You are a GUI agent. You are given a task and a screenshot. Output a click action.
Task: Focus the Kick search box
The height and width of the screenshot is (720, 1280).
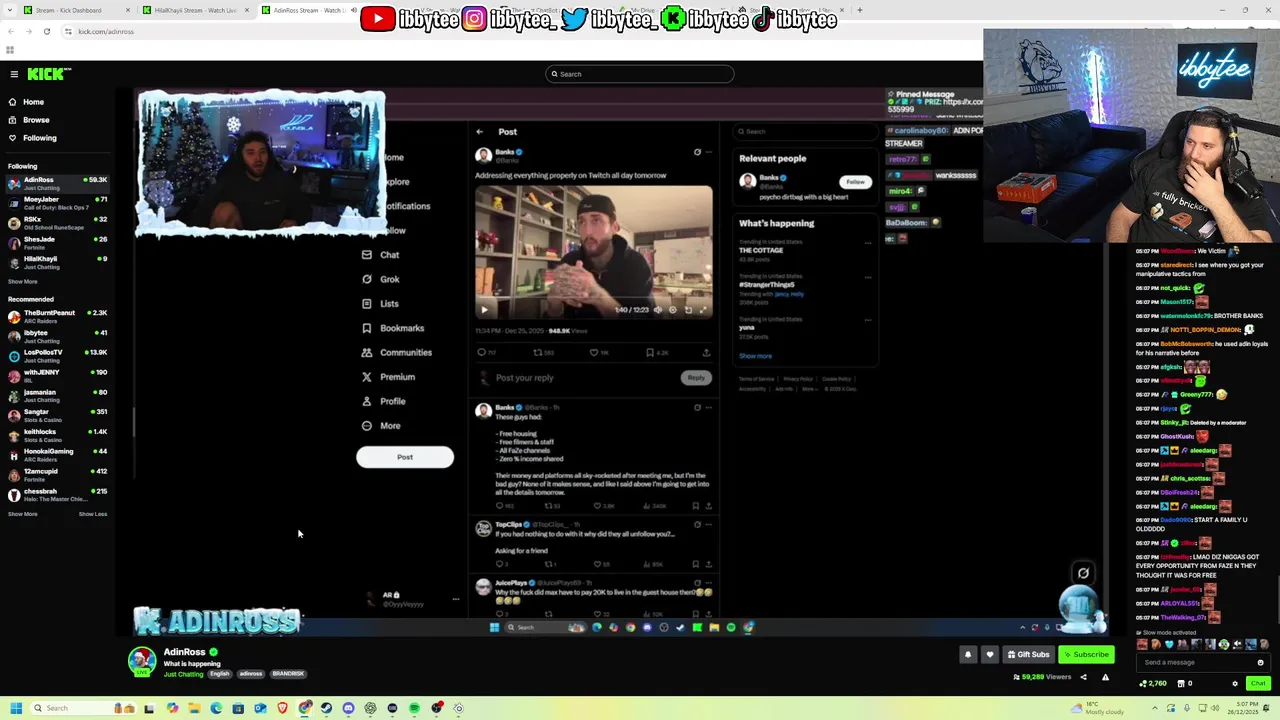[x=640, y=74]
